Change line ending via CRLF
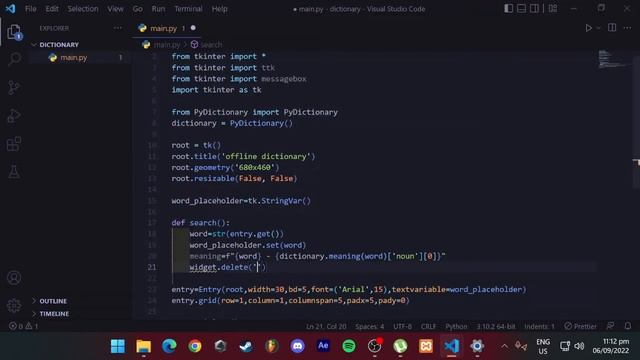Screen dimensions: 640x360 [x=429, y=326]
